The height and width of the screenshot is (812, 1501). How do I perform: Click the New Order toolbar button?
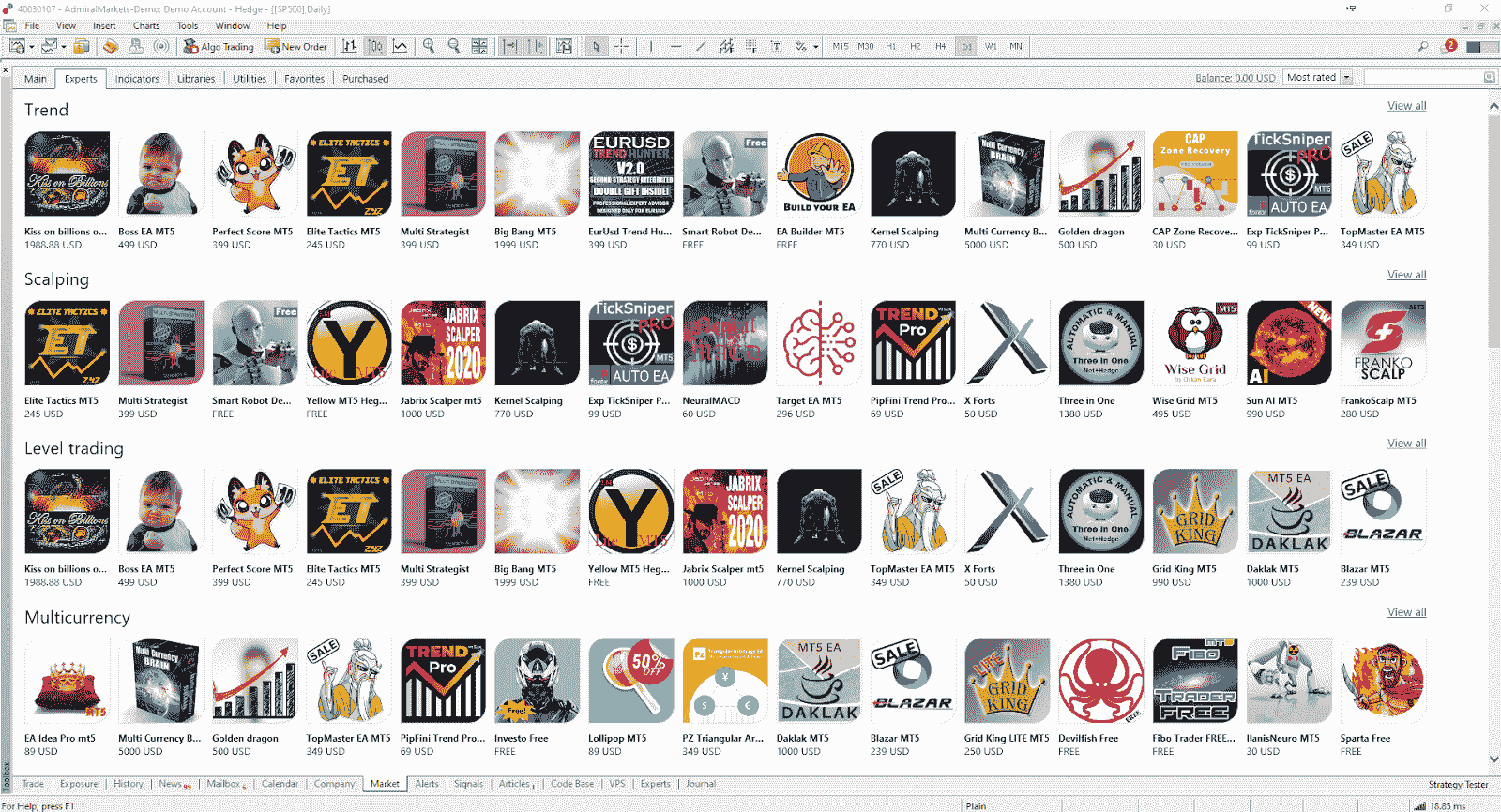pos(296,46)
